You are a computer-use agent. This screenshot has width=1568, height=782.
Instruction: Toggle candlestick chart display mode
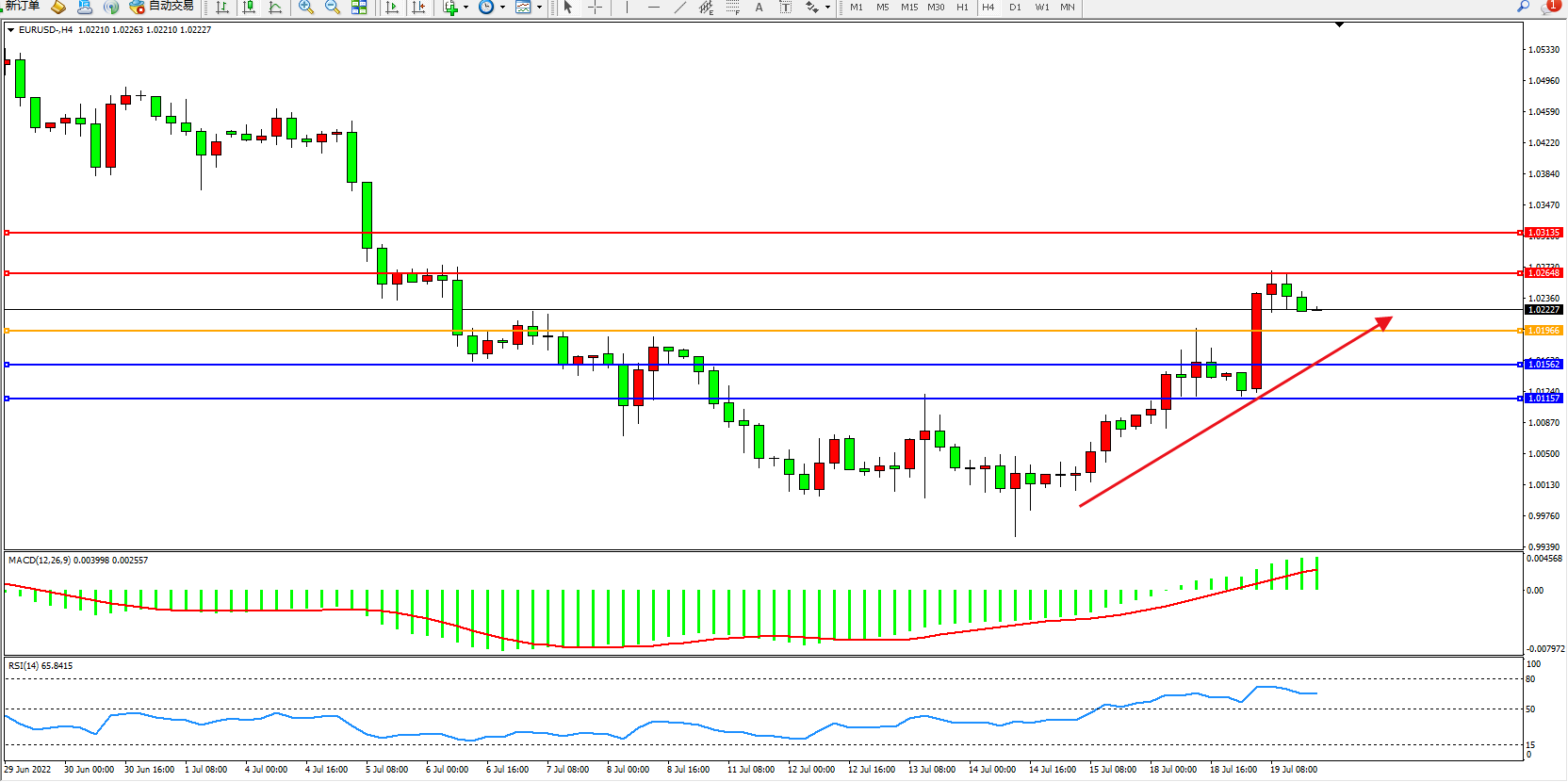click(x=249, y=7)
